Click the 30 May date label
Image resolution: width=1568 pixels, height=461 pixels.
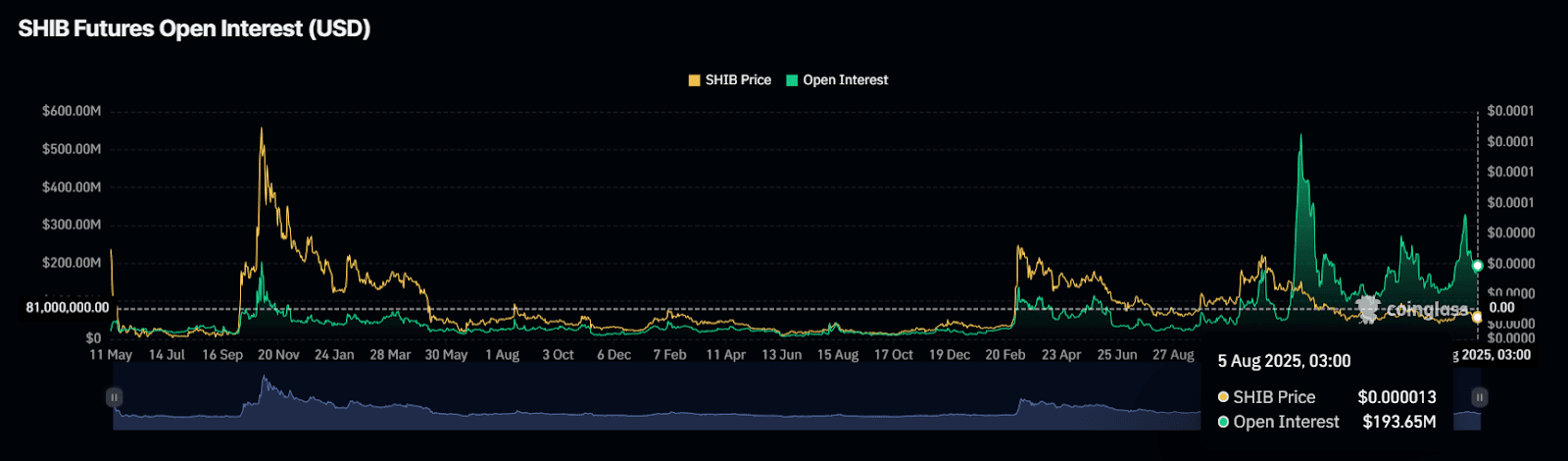tap(446, 355)
